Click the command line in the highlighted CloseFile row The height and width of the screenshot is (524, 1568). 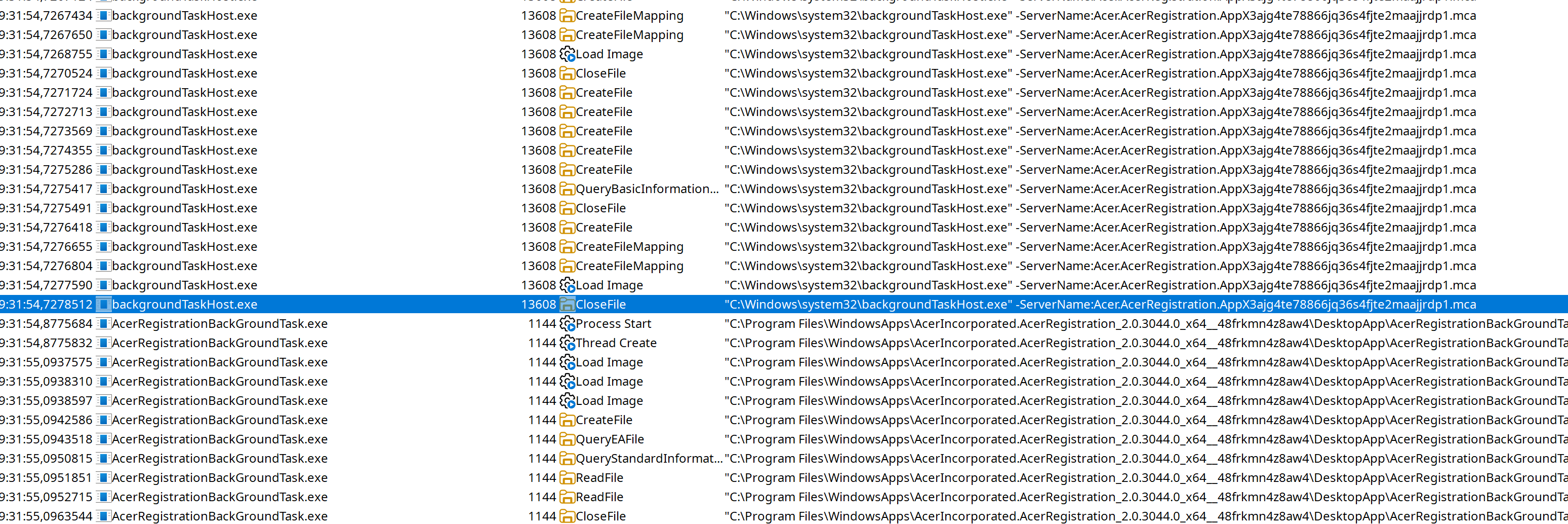pyautogui.click(x=1101, y=305)
